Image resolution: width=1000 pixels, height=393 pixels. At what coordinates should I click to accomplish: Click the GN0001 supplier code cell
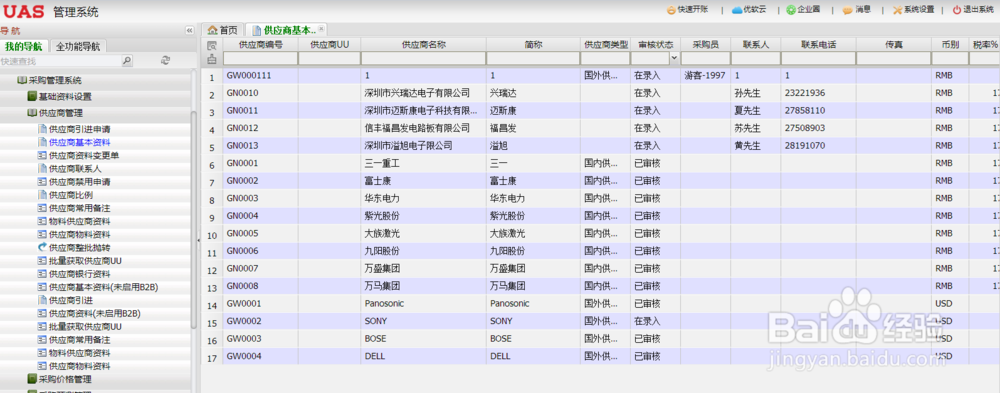[260, 163]
